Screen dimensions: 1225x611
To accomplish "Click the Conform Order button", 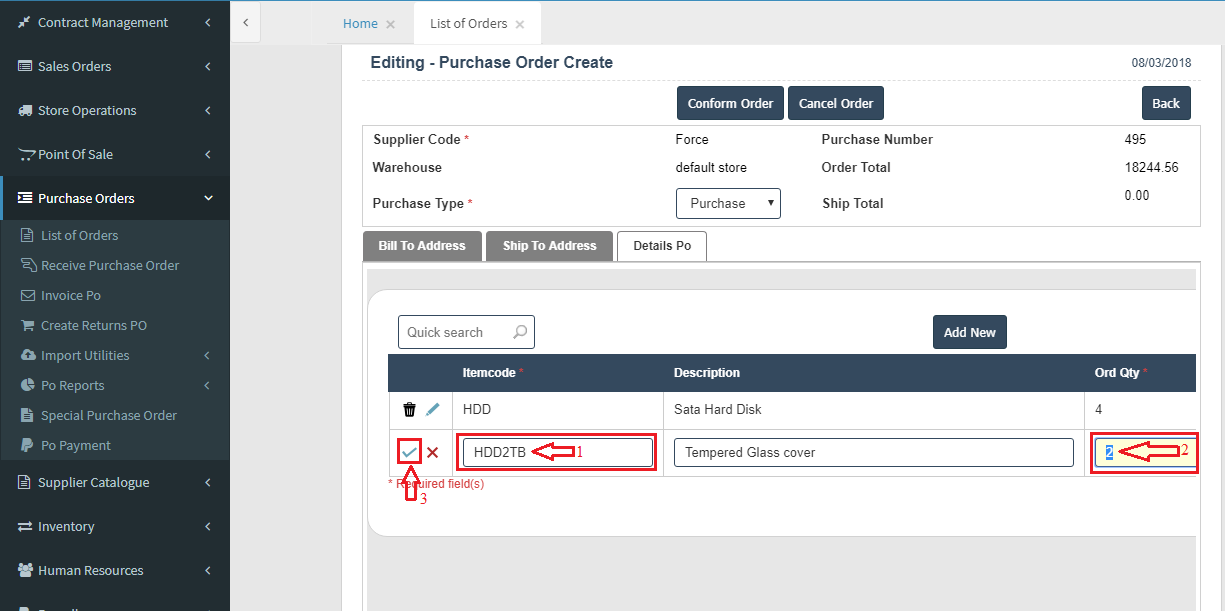I will [x=730, y=103].
